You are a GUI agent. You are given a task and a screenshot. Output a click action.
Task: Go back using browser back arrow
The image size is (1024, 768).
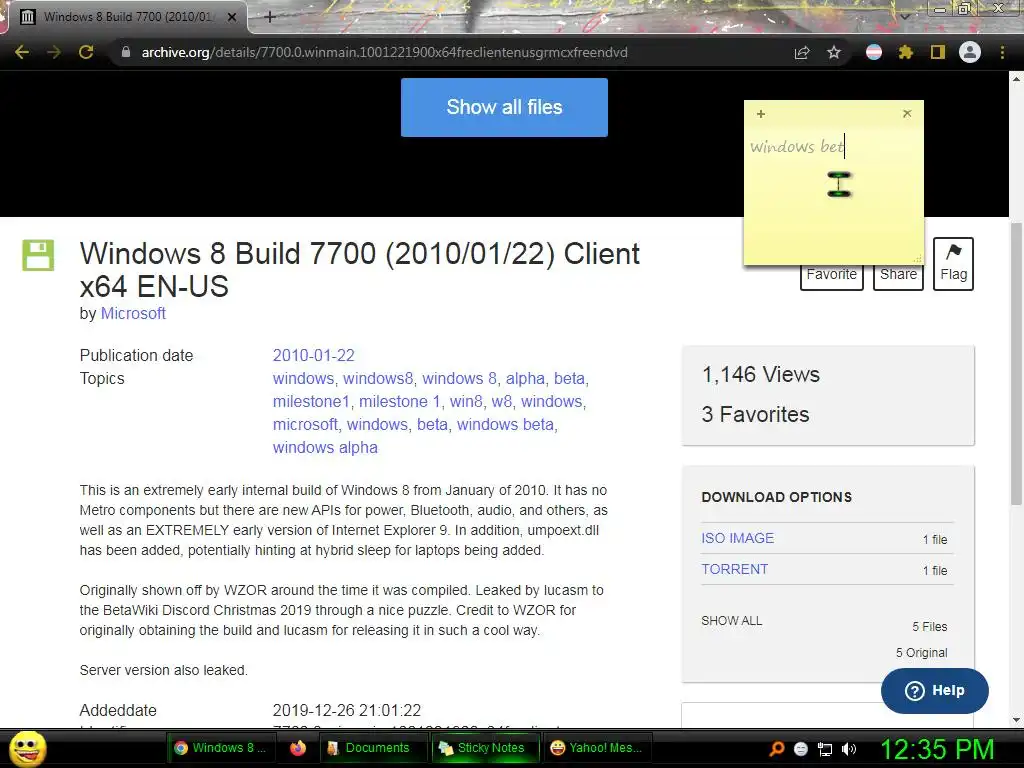(22, 52)
